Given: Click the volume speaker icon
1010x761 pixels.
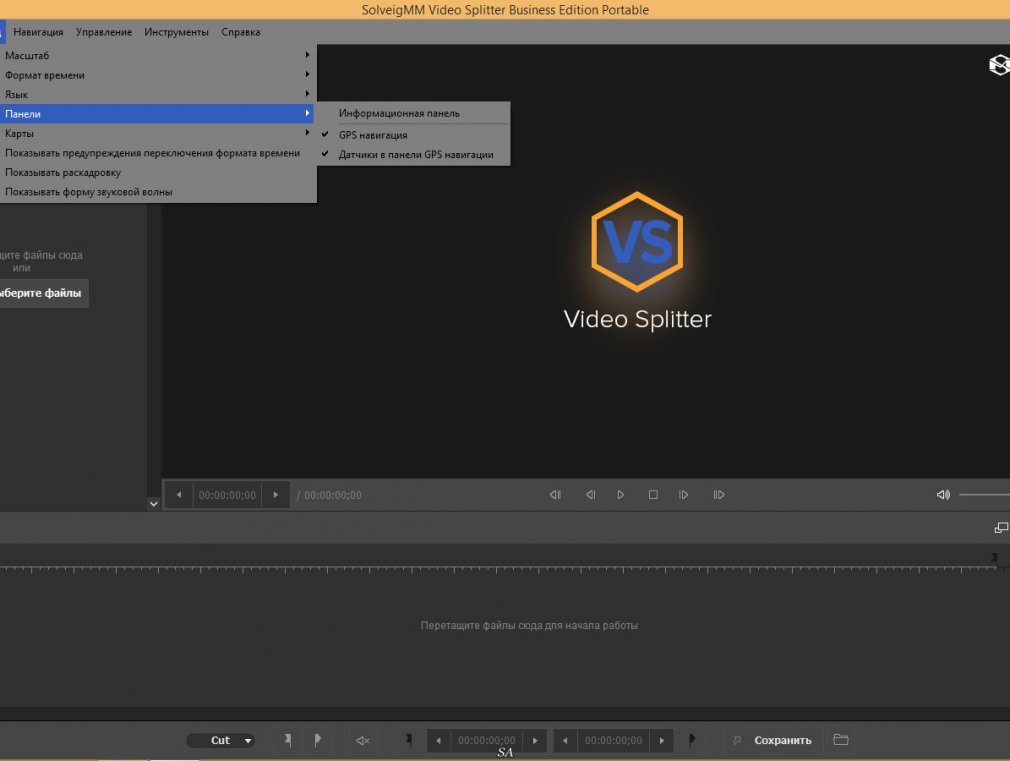Looking at the screenshot, I should [x=943, y=495].
